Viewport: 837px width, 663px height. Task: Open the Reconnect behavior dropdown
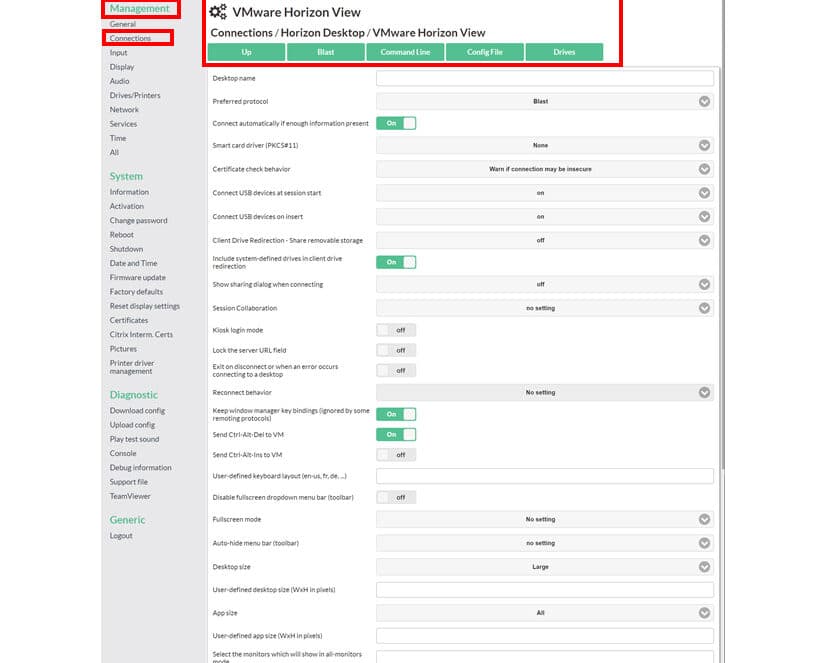(544, 392)
